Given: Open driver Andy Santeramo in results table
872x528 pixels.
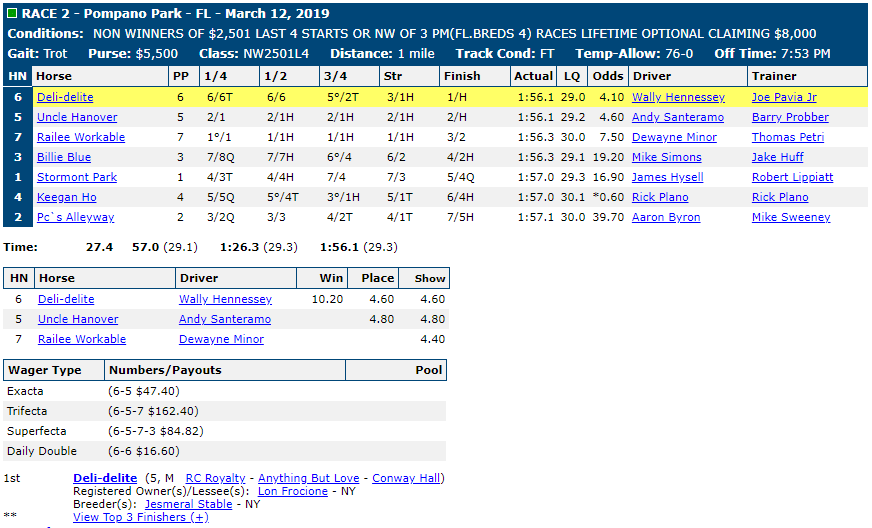Looking at the screenshot, I should [x=678, y=117].
